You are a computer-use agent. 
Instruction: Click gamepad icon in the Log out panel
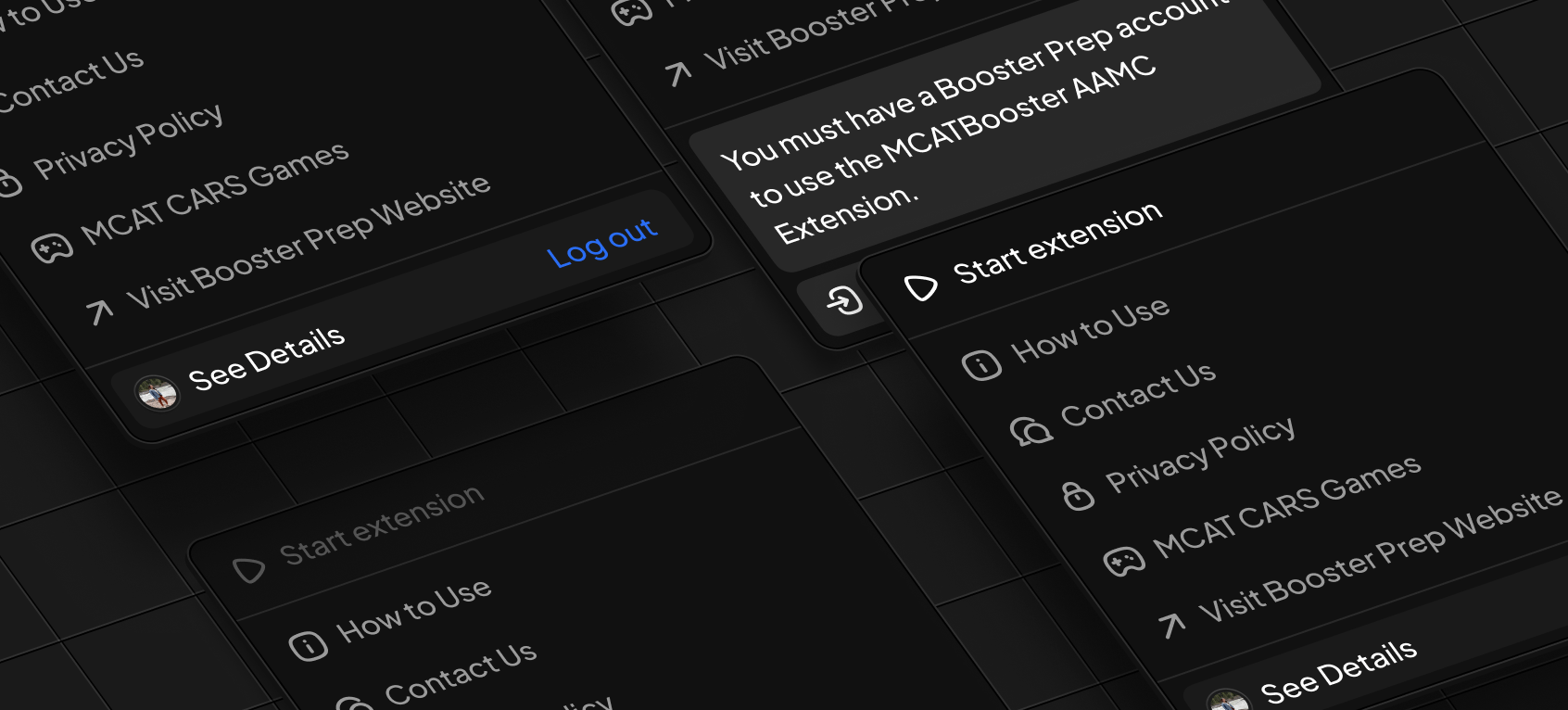51,247
